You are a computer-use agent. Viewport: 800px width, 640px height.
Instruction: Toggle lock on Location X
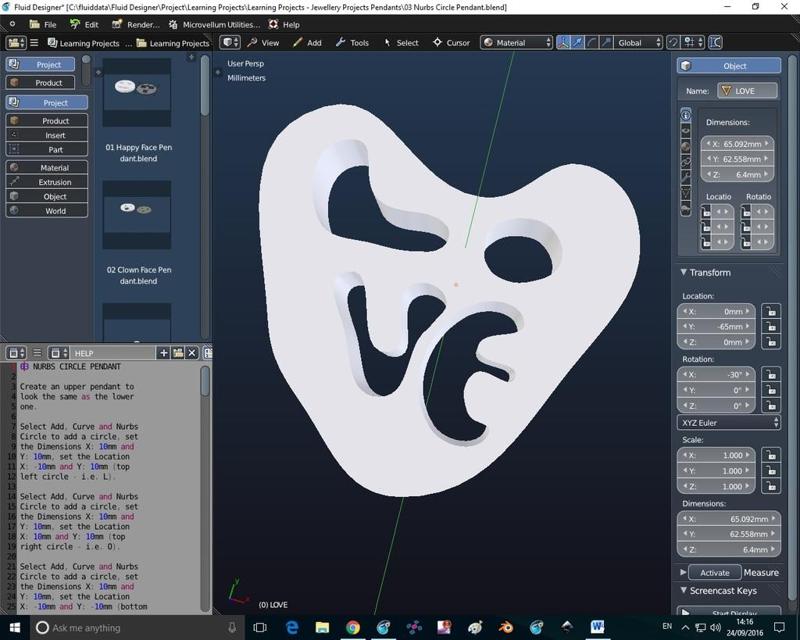[770, 312]
